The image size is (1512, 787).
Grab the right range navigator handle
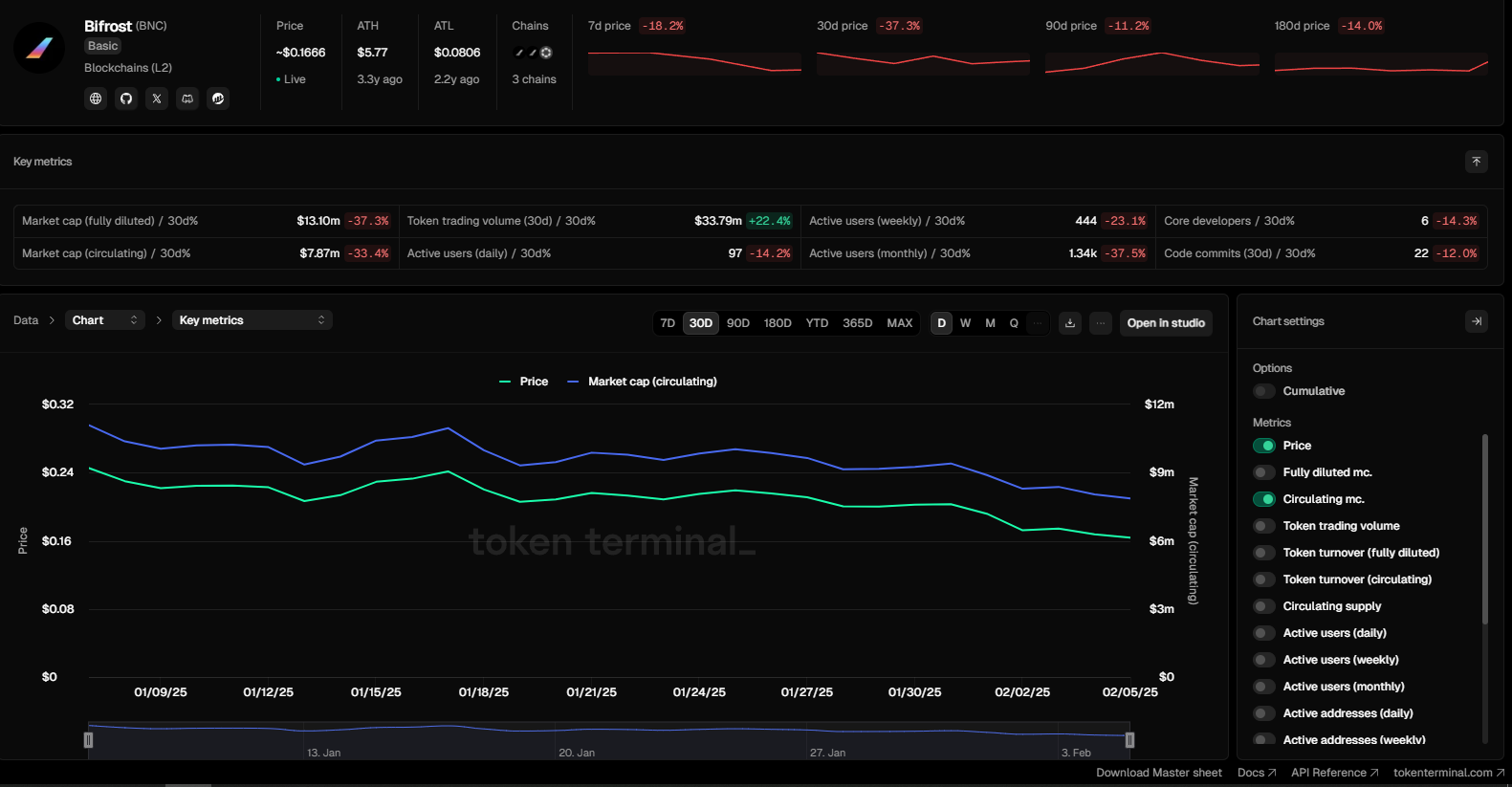tap(1129, 740)
